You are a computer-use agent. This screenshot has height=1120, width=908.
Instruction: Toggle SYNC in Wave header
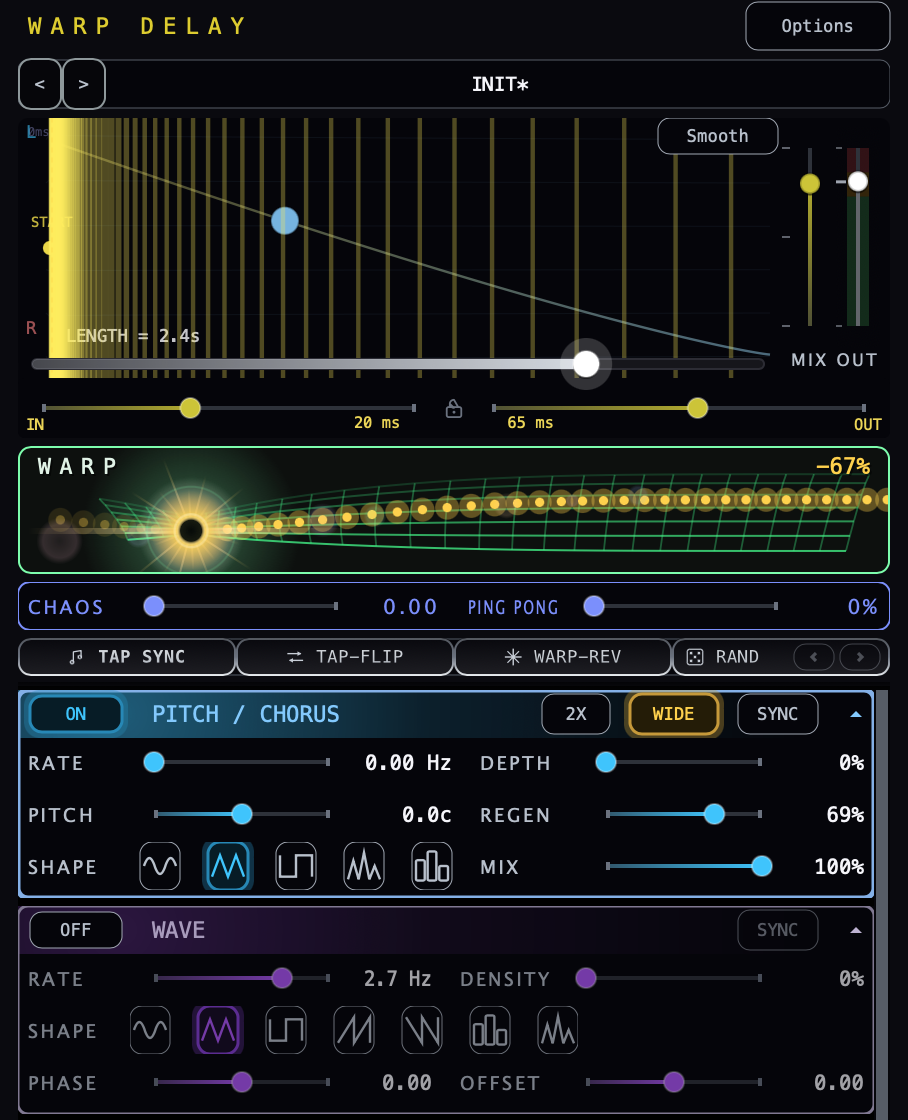[777, 929]
